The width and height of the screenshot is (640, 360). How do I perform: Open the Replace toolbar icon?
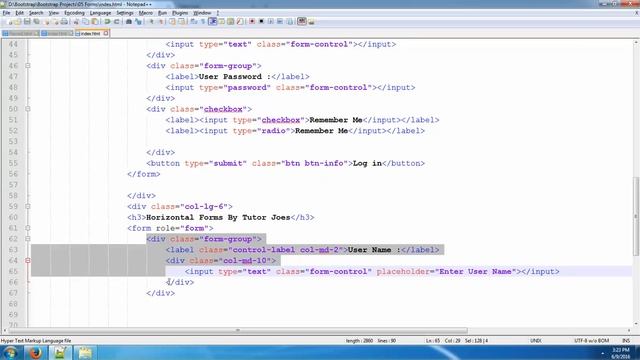[138, 21]
